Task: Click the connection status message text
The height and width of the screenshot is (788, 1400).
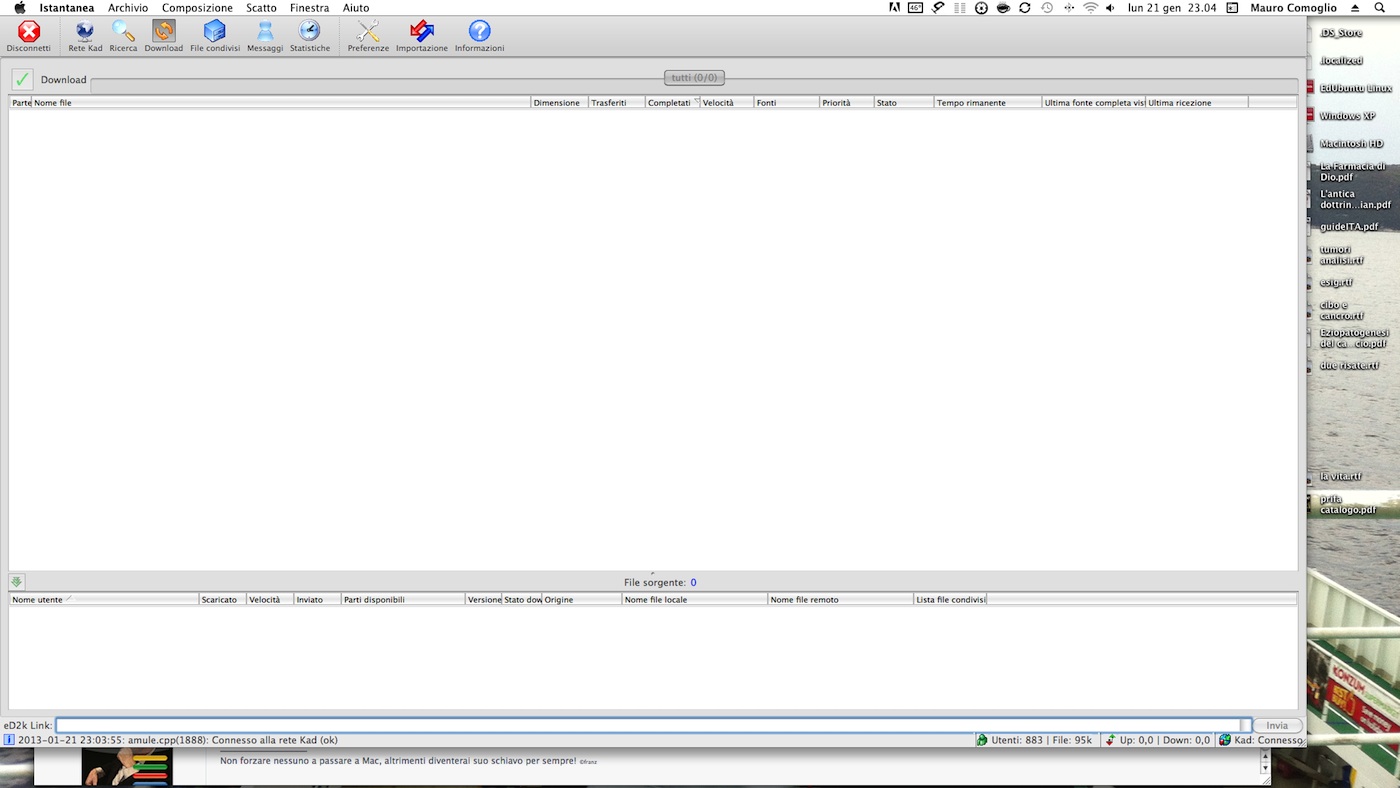Action: click(177, 740)
